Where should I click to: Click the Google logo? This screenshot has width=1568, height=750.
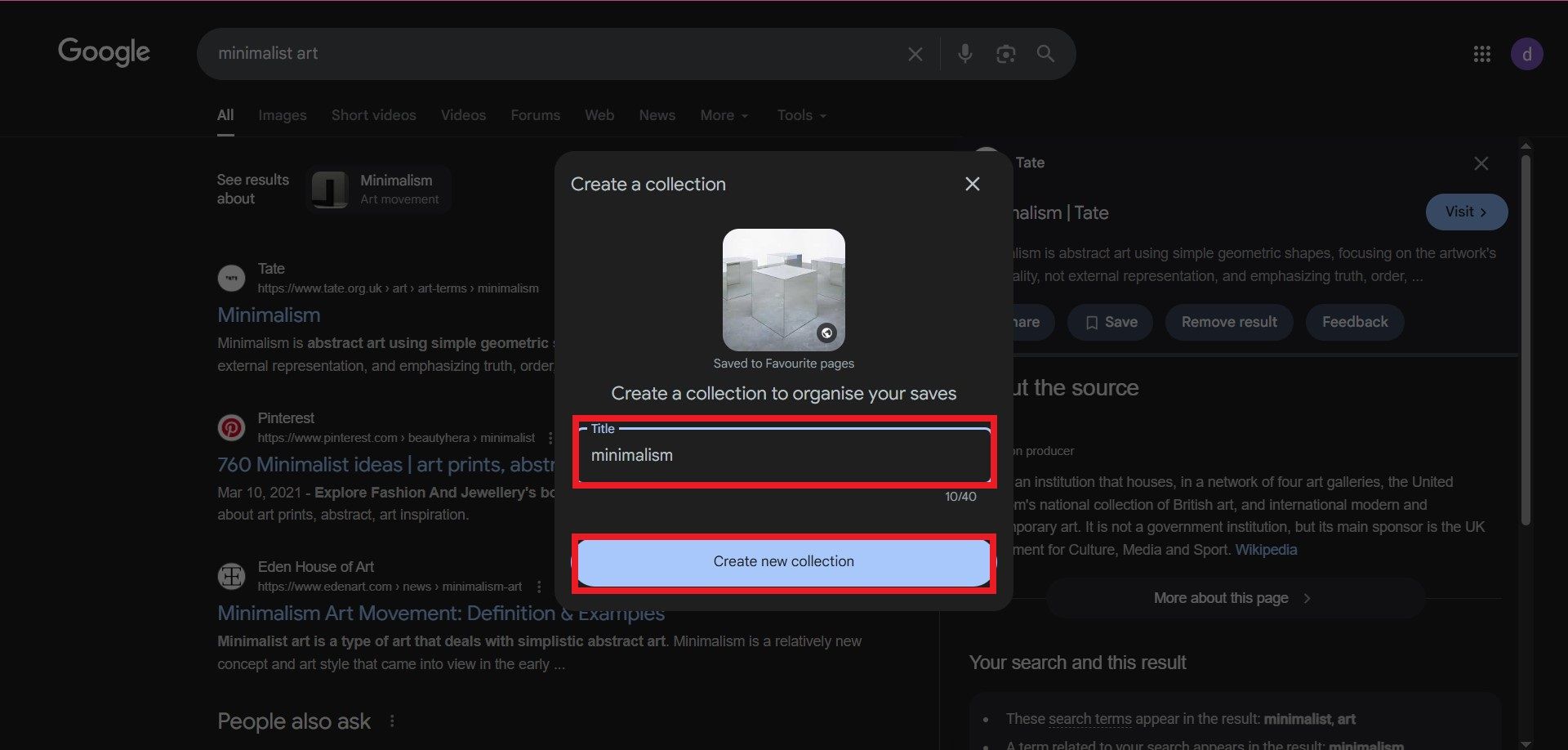104,52
